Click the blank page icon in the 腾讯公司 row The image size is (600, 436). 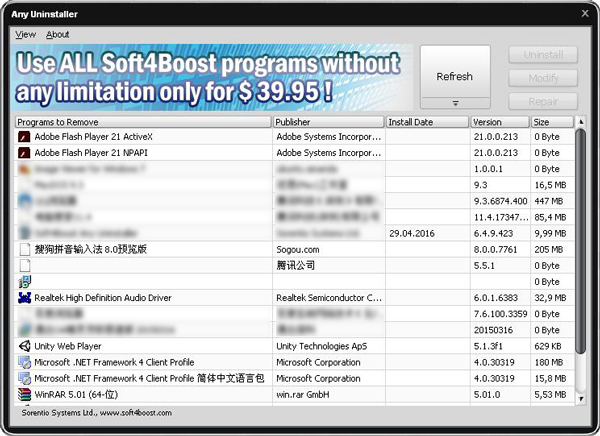[24, 265]
